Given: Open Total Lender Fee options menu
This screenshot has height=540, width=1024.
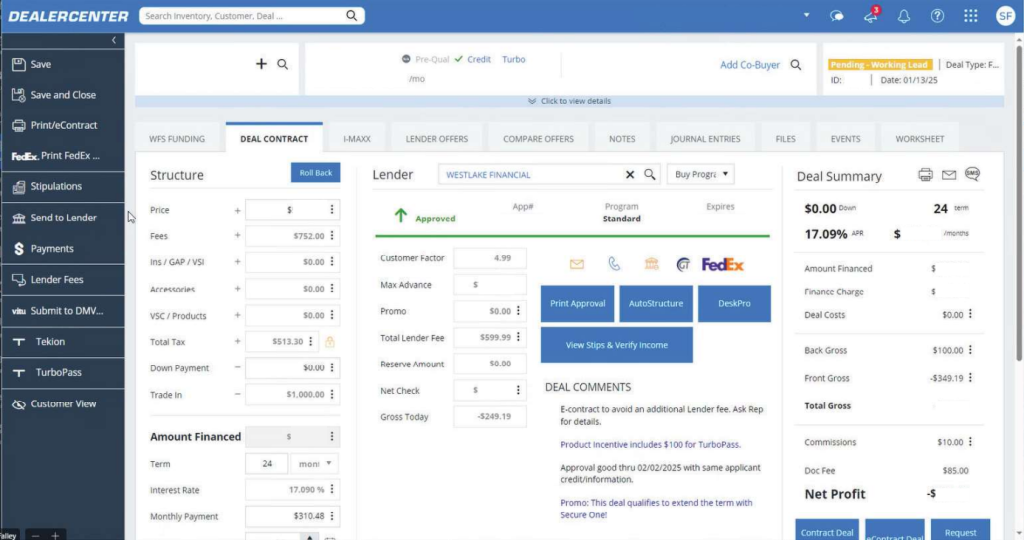Looking at the screenshot, I should [x=519, y=337].
